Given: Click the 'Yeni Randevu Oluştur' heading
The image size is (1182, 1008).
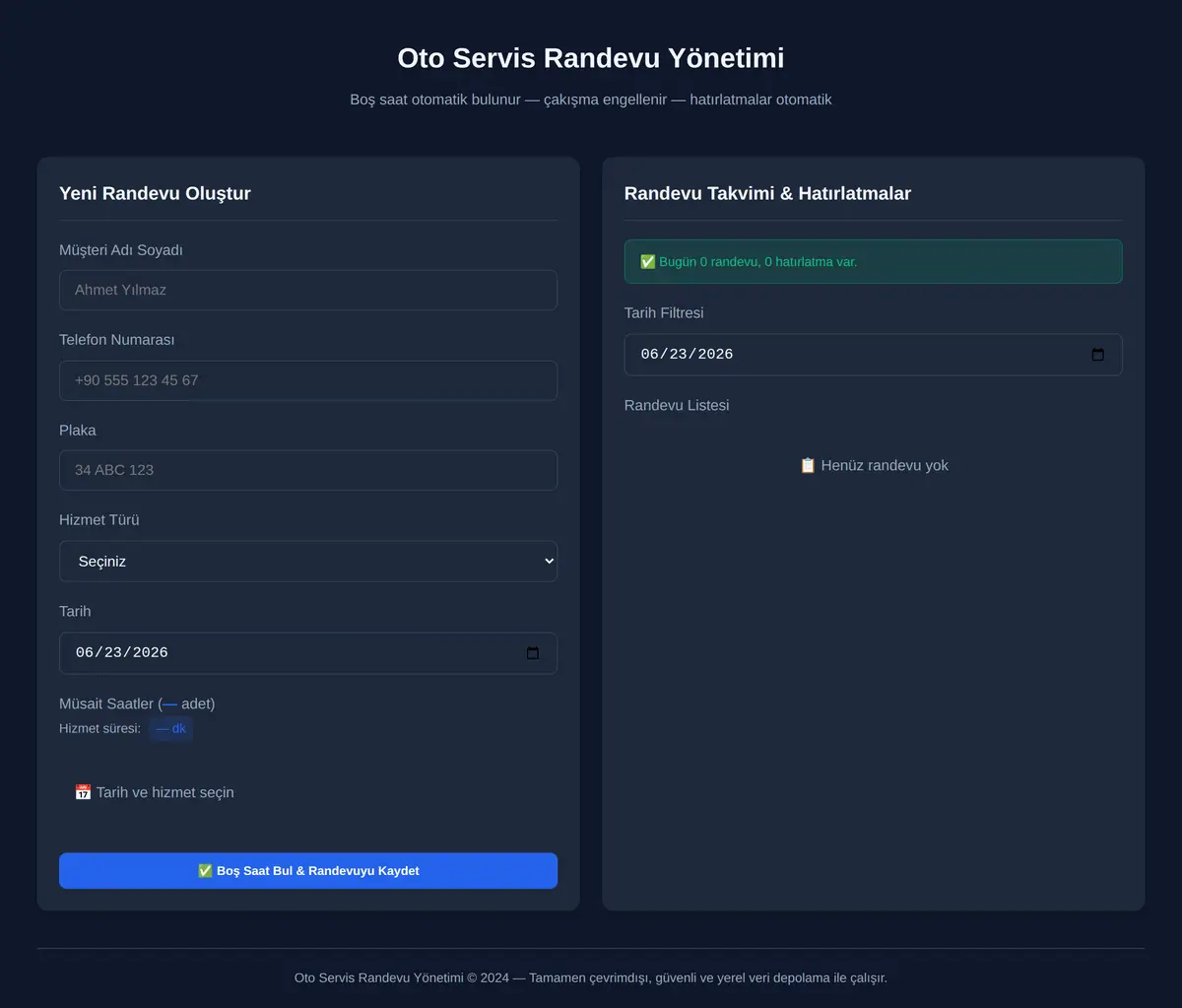Looking at the screenshot, I should [x=155, y=193].
